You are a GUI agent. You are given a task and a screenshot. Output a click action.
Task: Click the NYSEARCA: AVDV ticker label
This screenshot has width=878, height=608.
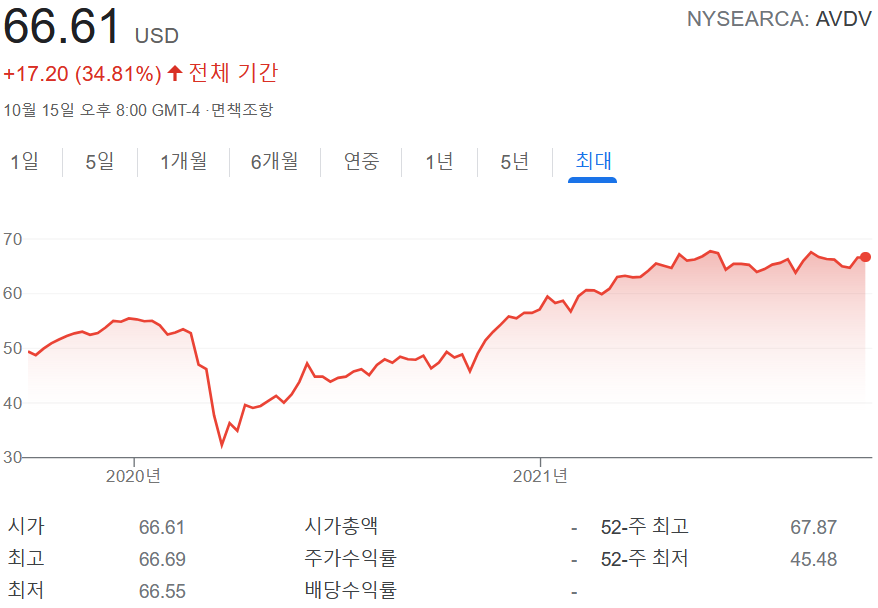coord(779,19)
